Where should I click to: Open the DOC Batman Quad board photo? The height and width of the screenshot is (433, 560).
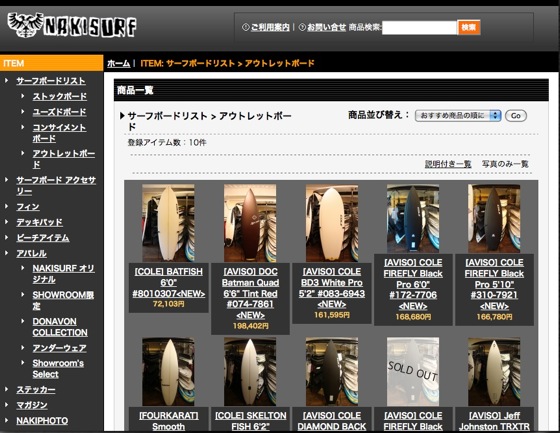pyautogui.click(x=250, y=223)
